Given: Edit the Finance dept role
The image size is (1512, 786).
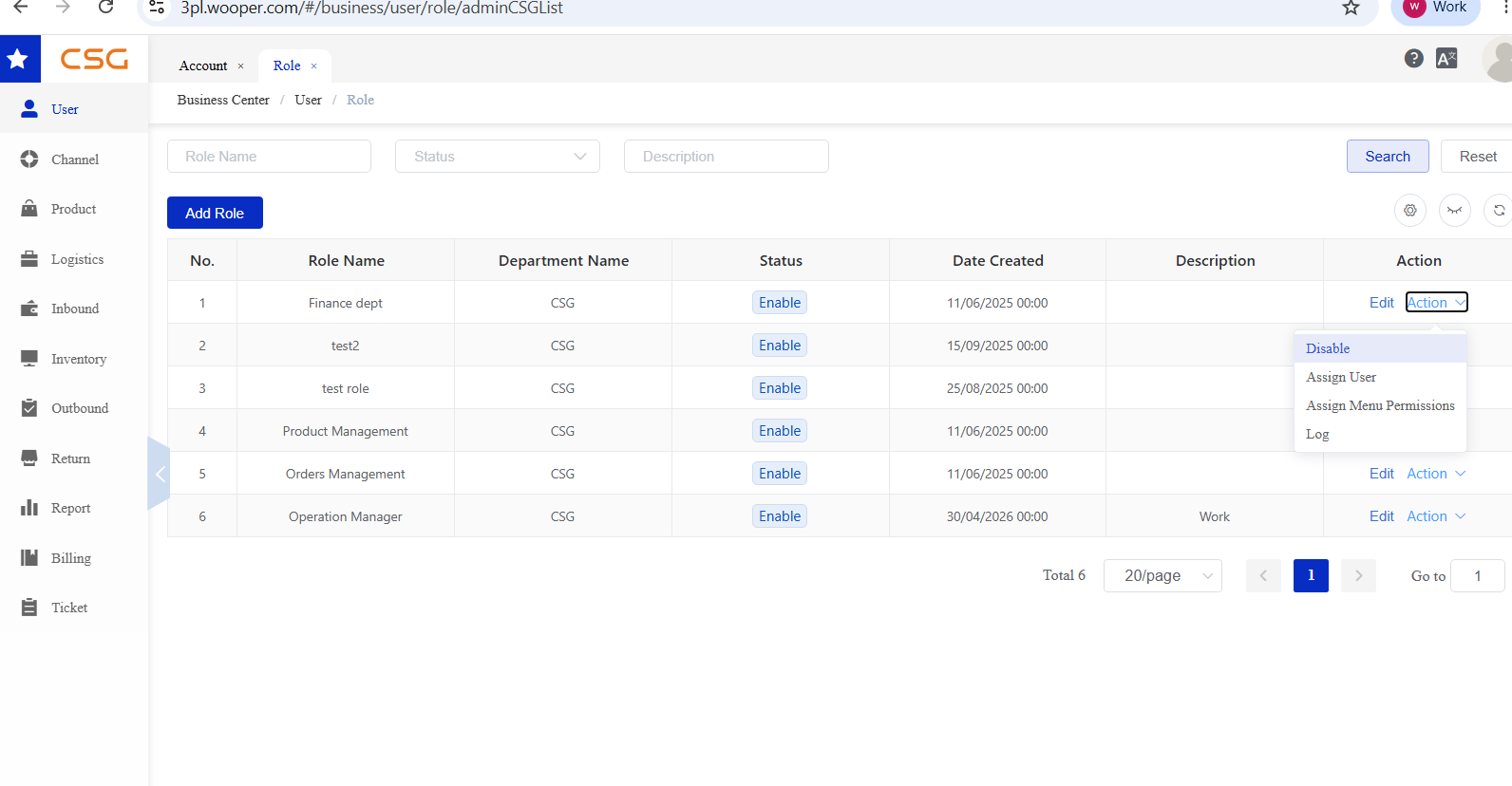Looking at the screenshot, I should tap(1382, 303).
